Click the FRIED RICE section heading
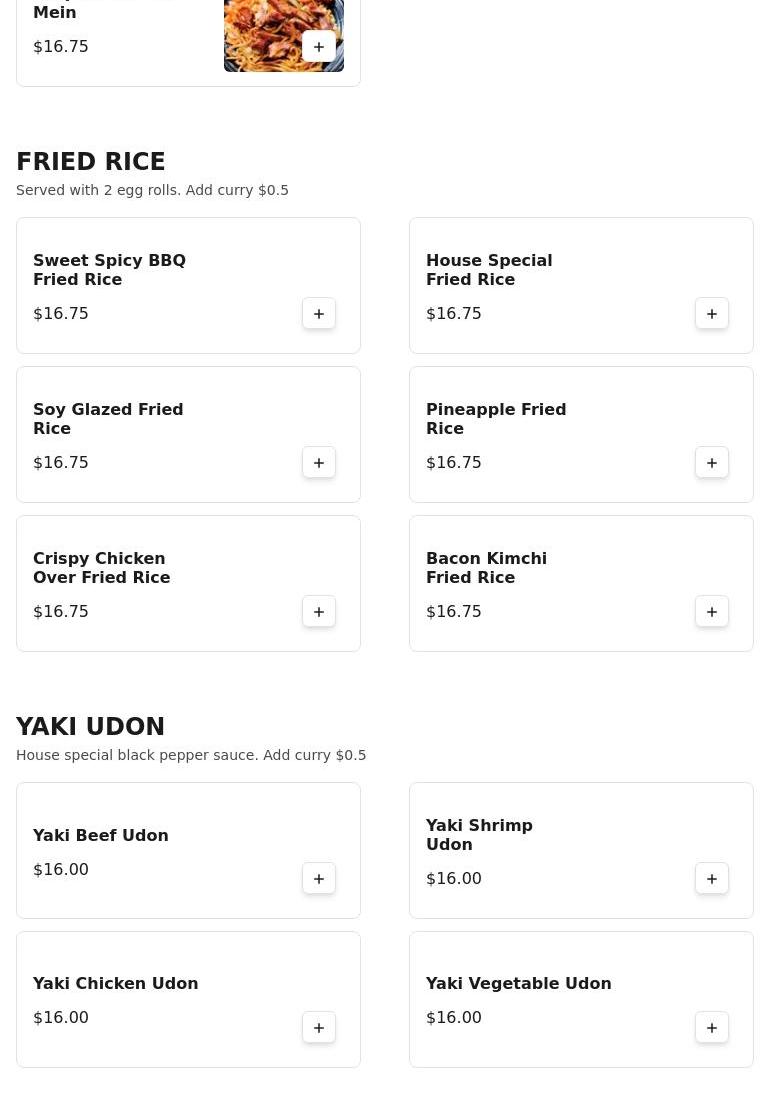 pos(91,162)
